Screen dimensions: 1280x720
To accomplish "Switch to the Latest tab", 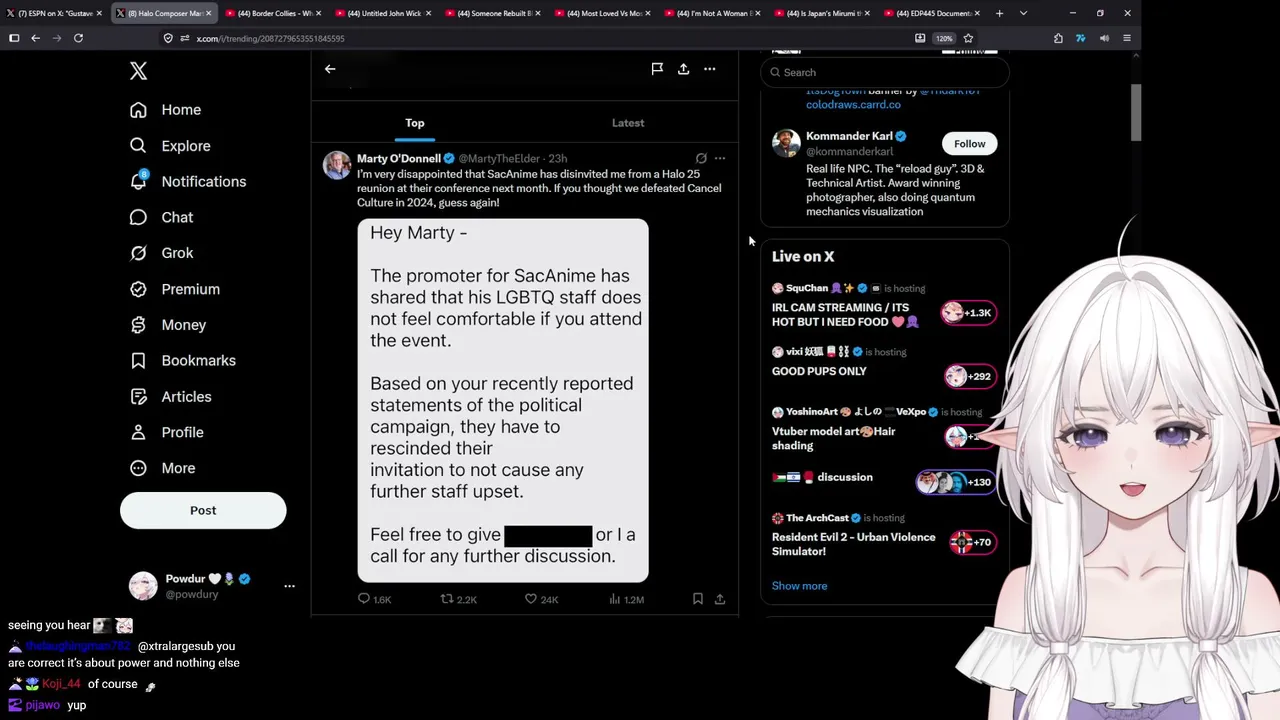I will tap(628, 123).
